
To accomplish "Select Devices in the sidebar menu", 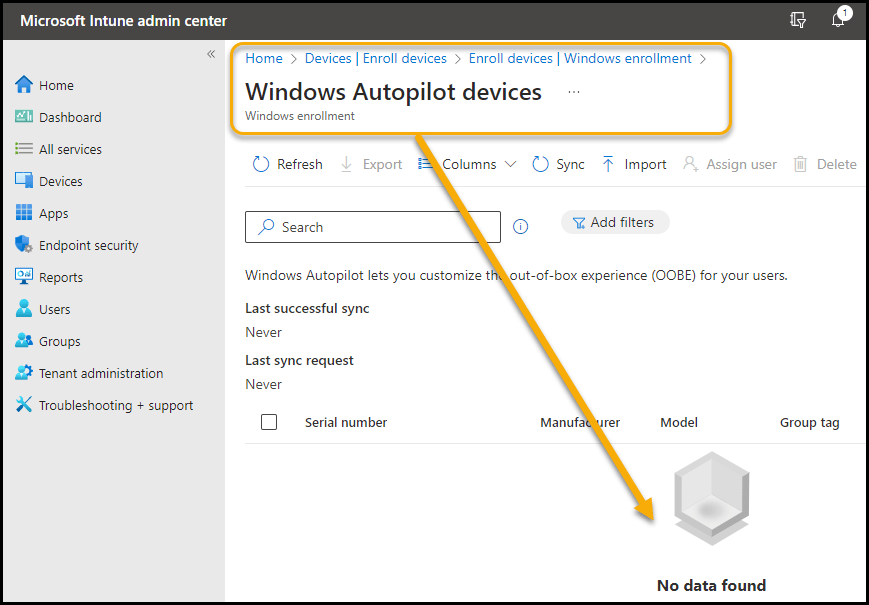I will click(x=60, y=181).
